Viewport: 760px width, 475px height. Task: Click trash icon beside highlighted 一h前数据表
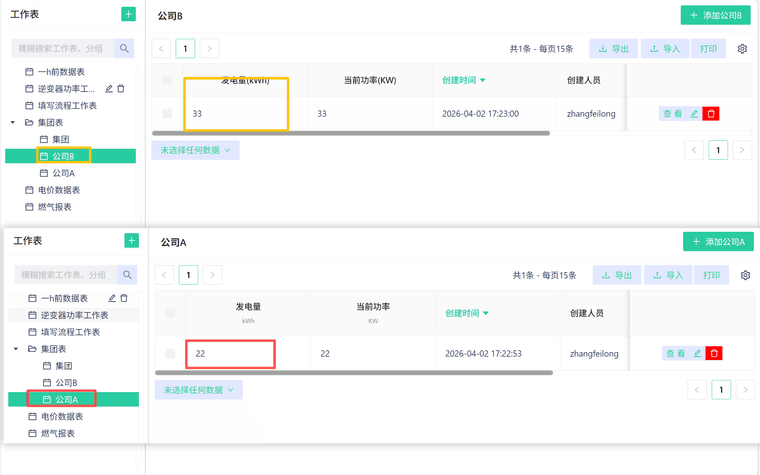pos(124,298)
